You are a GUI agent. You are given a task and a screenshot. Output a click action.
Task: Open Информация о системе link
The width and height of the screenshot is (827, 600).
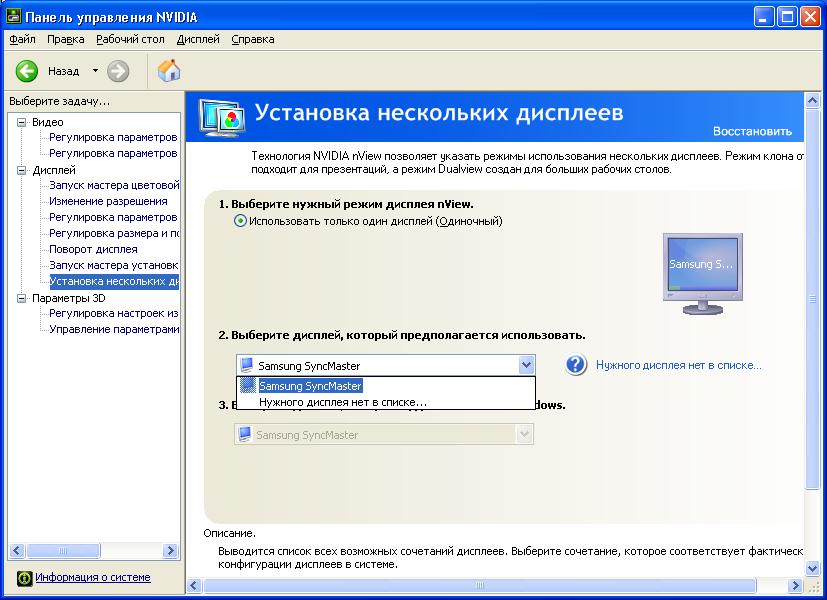pos(93,577)
